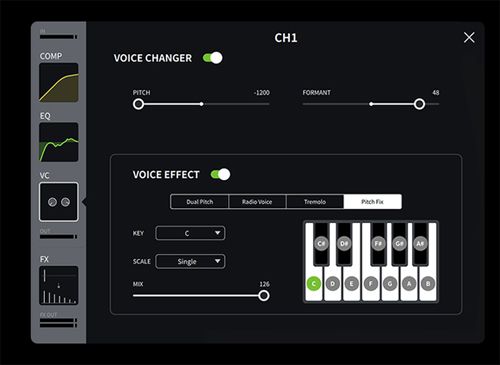The image size is (500, 365).
Task: Select the Radio Voice tab
Action: [x=257, y=202]
